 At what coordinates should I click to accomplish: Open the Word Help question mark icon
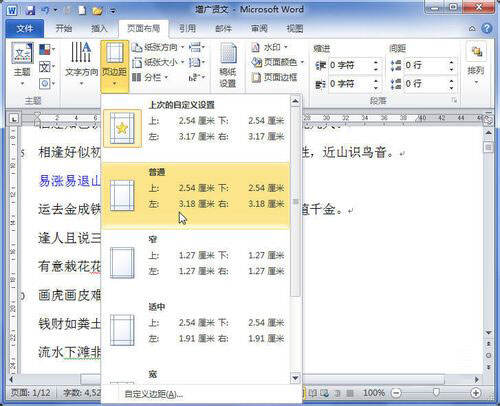coord(487,29)
